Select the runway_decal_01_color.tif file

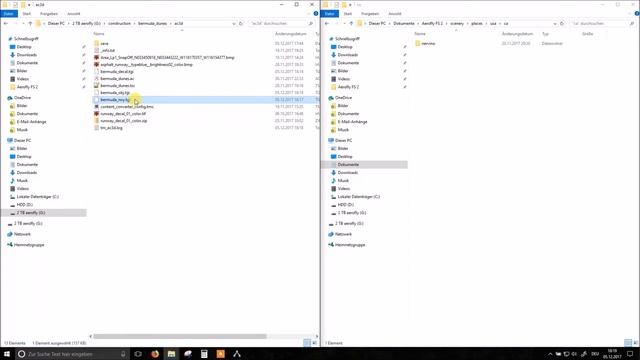pyautogui.click(x=123, y=113)
